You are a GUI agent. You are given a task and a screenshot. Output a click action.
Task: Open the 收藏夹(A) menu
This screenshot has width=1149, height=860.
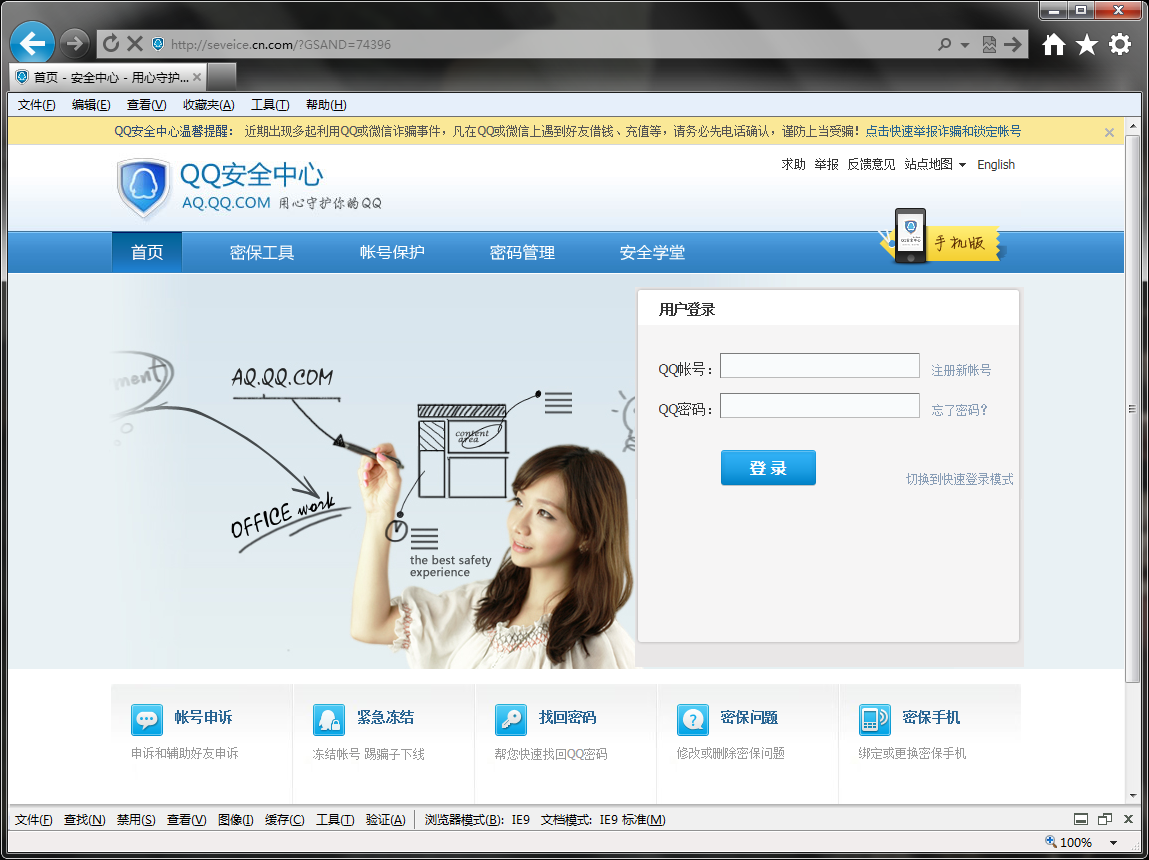click(209, 105)
